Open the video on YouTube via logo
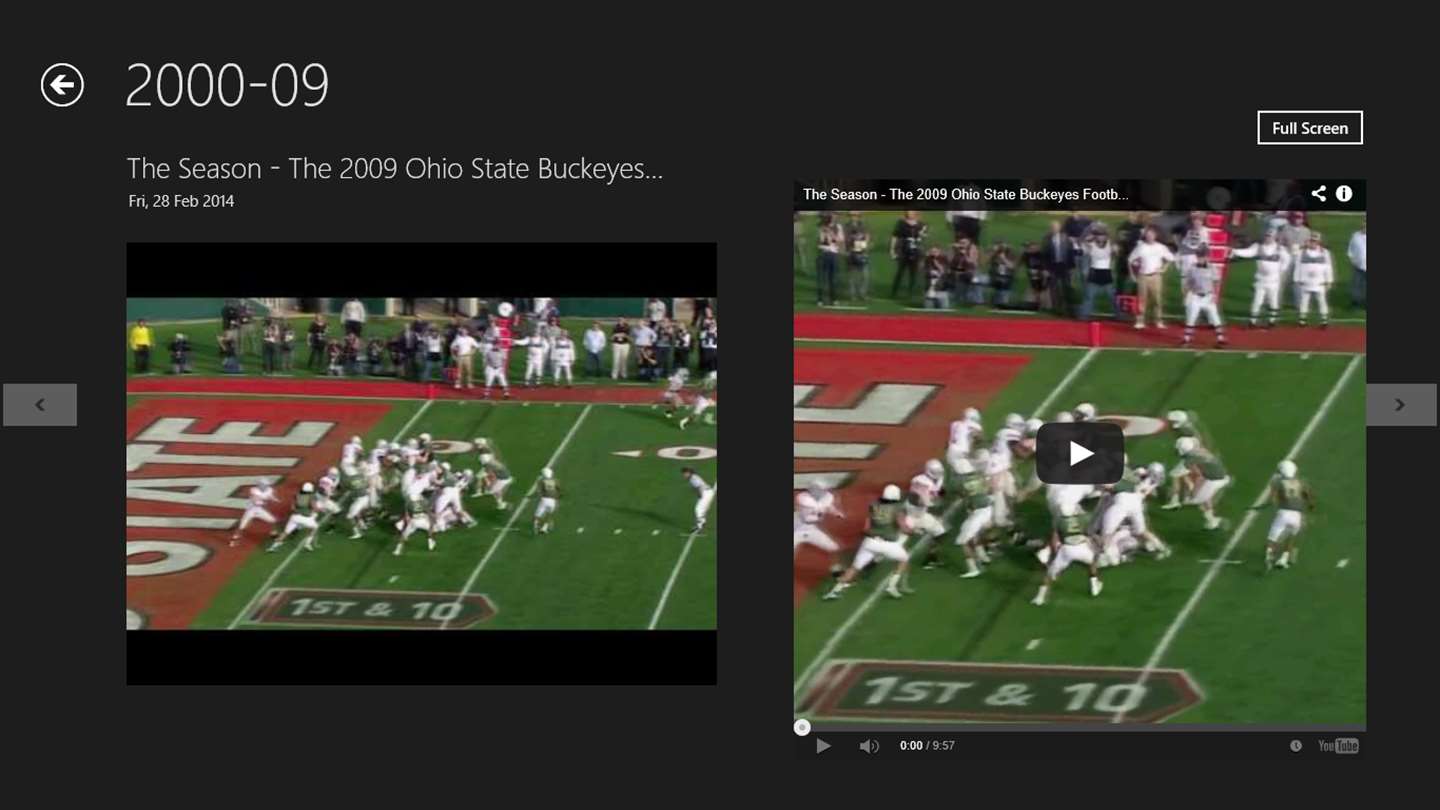Screen dimensions: 1440x810 (1338, 746)
